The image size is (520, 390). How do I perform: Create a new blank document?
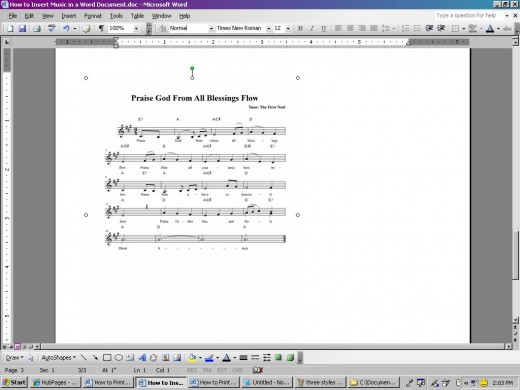(x=10, y=28)
